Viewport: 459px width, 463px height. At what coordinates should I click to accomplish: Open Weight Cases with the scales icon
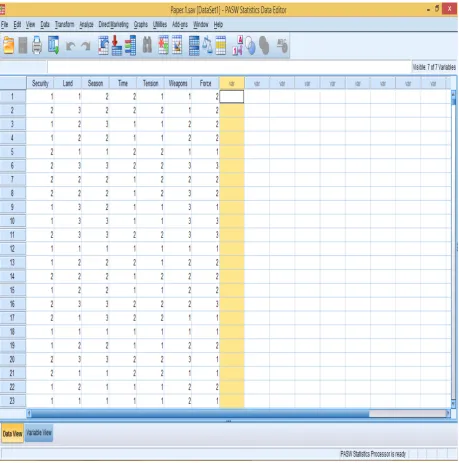pyautogui.click(x=207, y=45)
